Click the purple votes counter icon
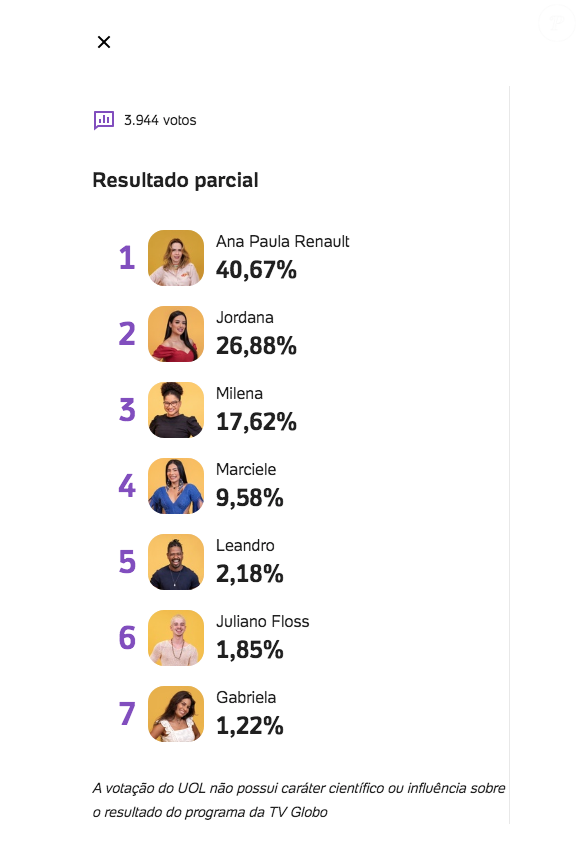The height and width of the screenshot is (849, 580). pyautogui.click(x=104, y=119)
